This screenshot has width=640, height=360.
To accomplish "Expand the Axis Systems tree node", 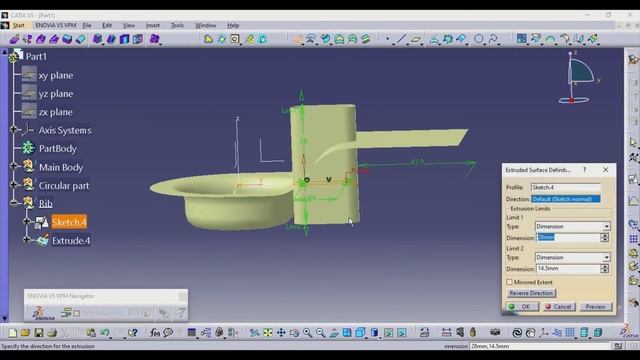I will pyautogui.click(x=13, y=130).
